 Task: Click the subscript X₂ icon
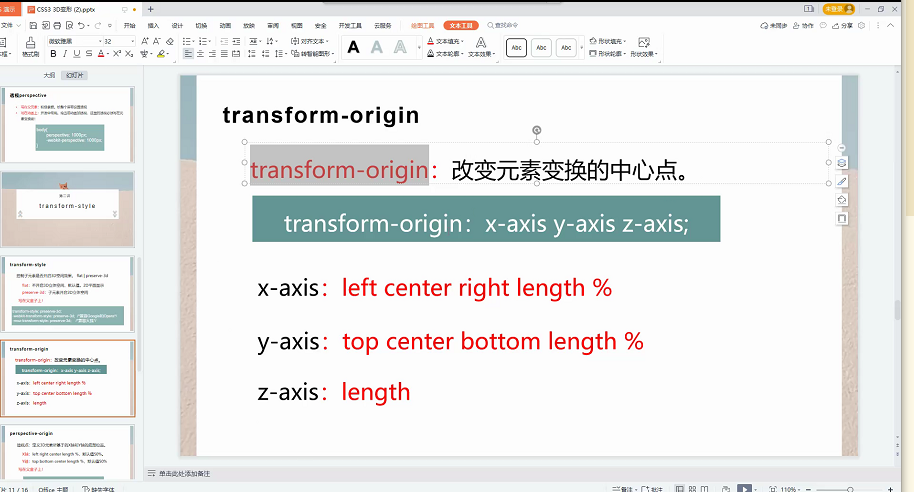[x=129, y=54]
